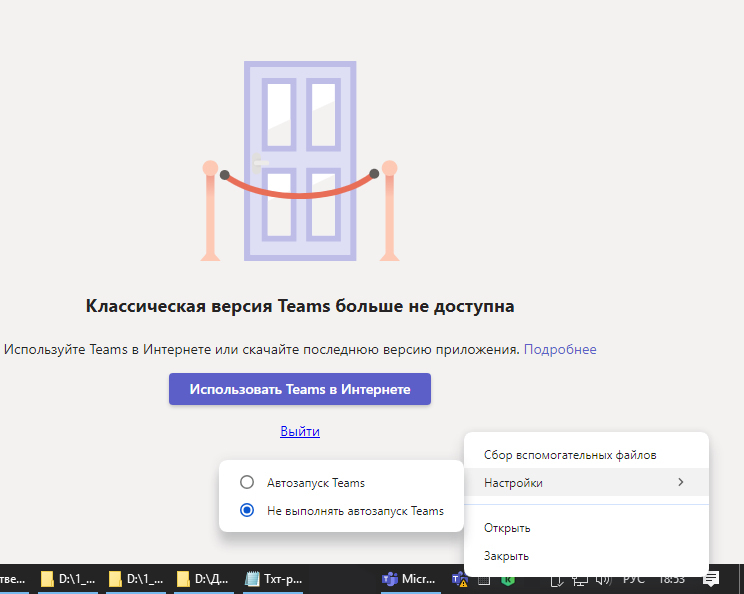Click the 18:53 taskbar clock
Viewport: 744px width, 594px height.
(x=671, y=578)
